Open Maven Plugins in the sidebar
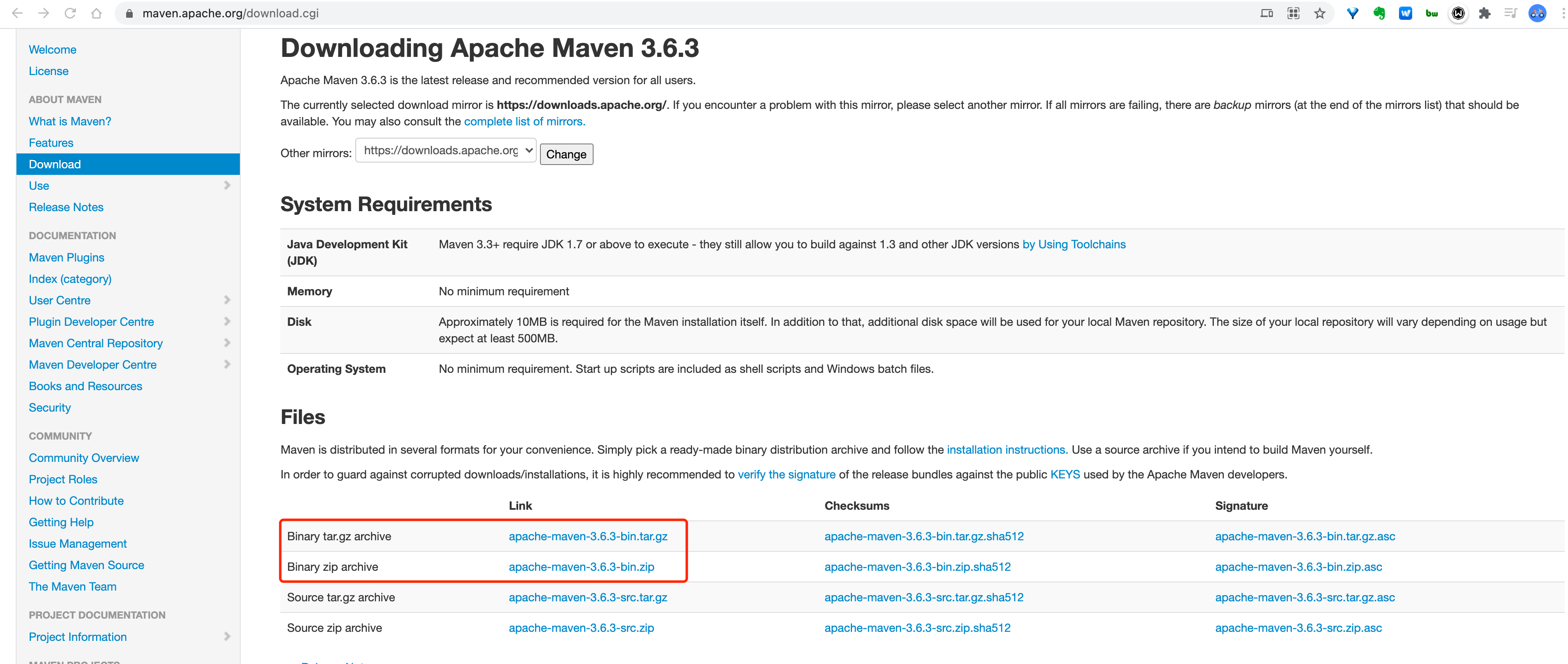 67,257
